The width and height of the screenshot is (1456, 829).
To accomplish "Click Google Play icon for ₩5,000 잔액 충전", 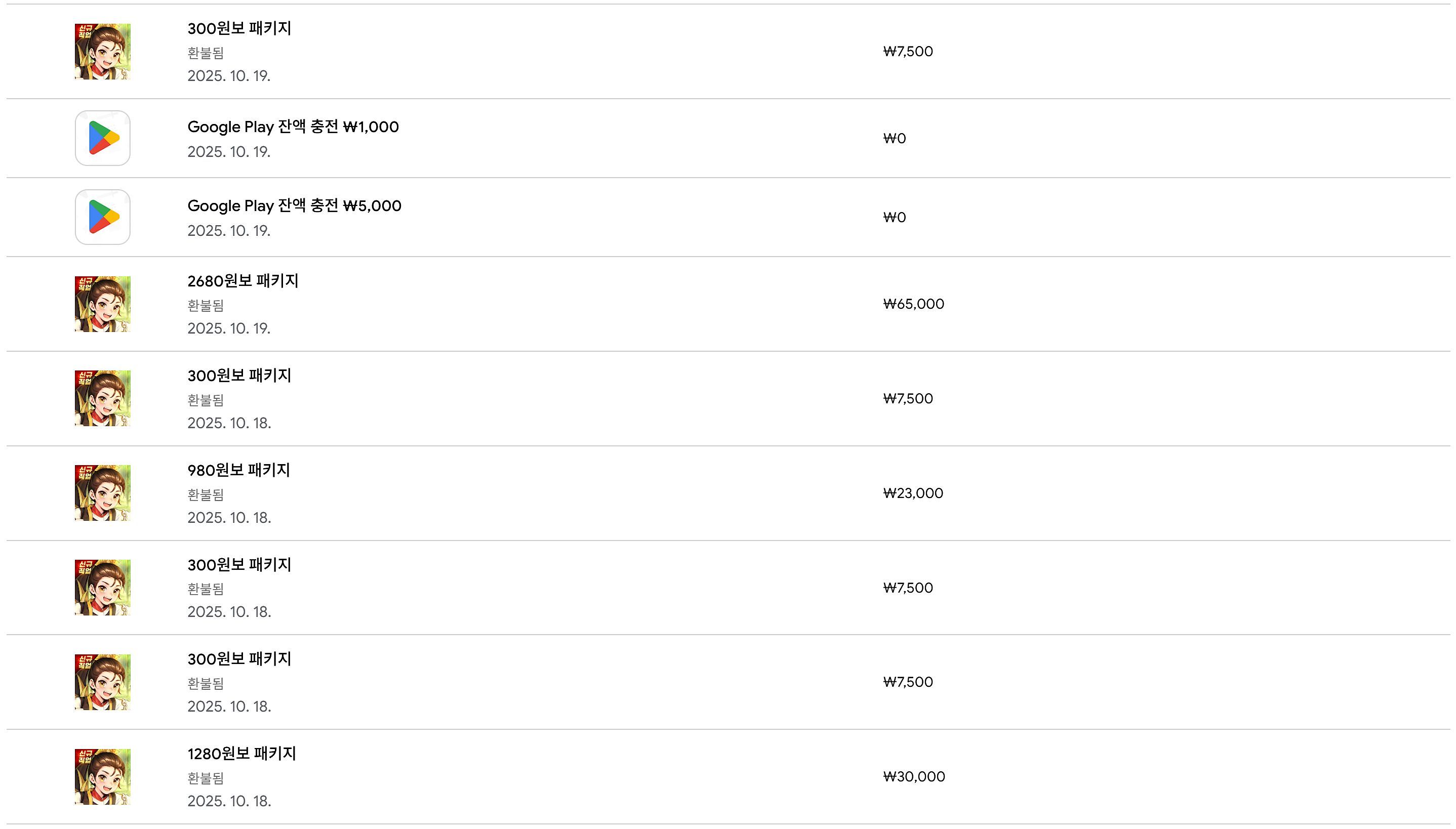I will coord(102,217).
